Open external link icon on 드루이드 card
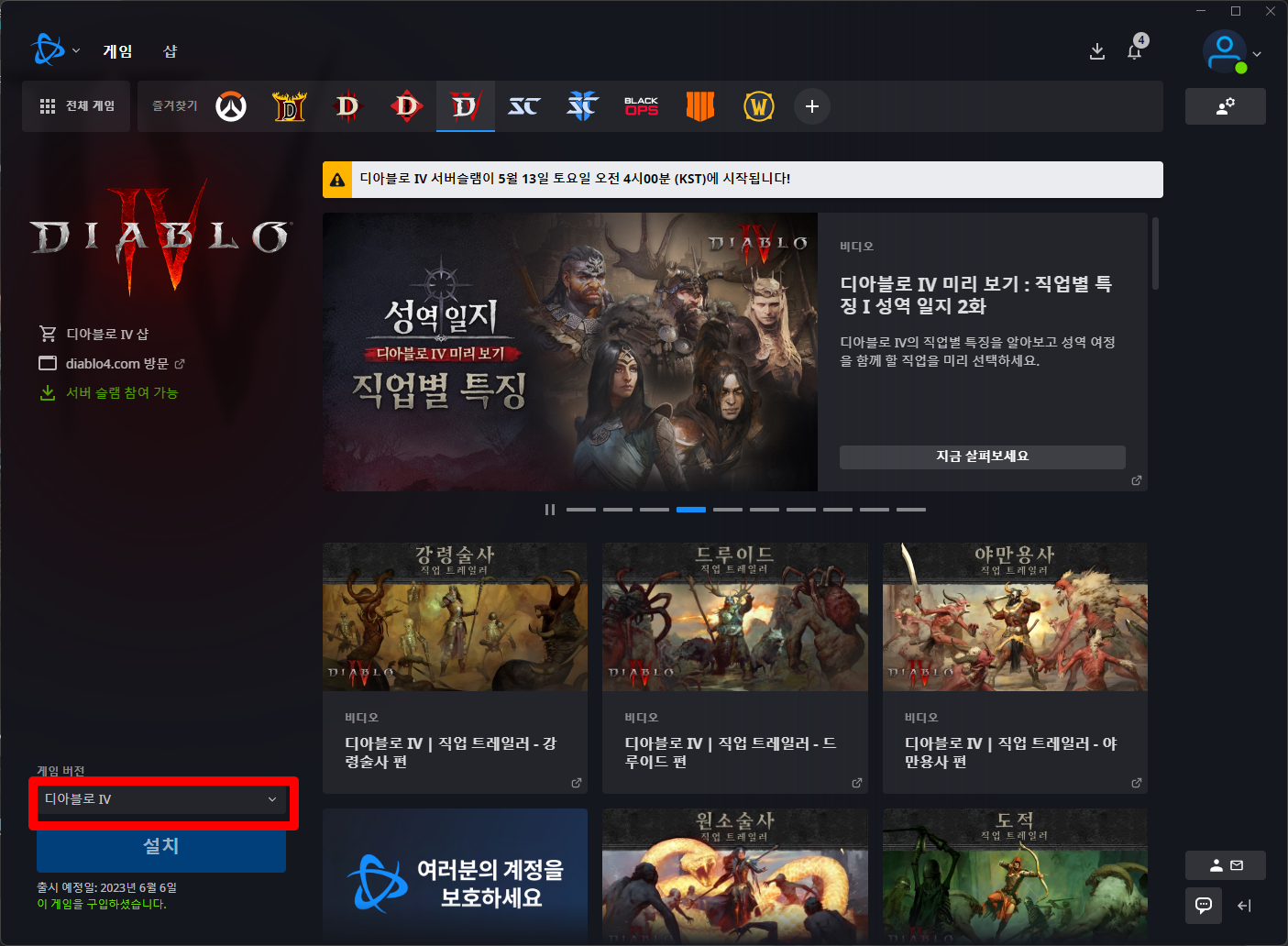1288x946 pixels. 857,783
